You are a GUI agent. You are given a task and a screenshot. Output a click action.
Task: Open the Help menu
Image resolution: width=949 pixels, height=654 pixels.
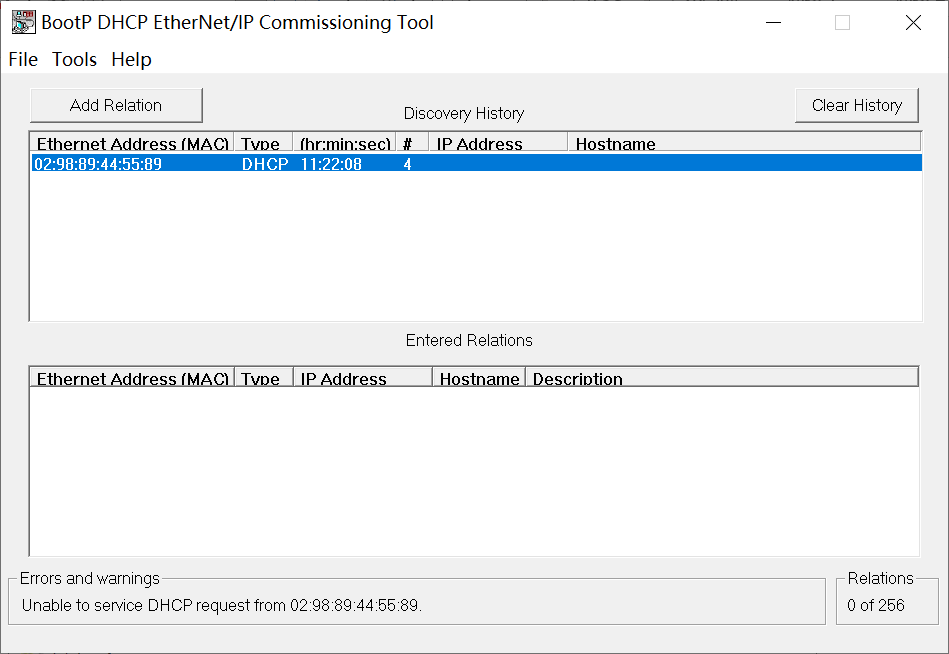coord(131,60)
